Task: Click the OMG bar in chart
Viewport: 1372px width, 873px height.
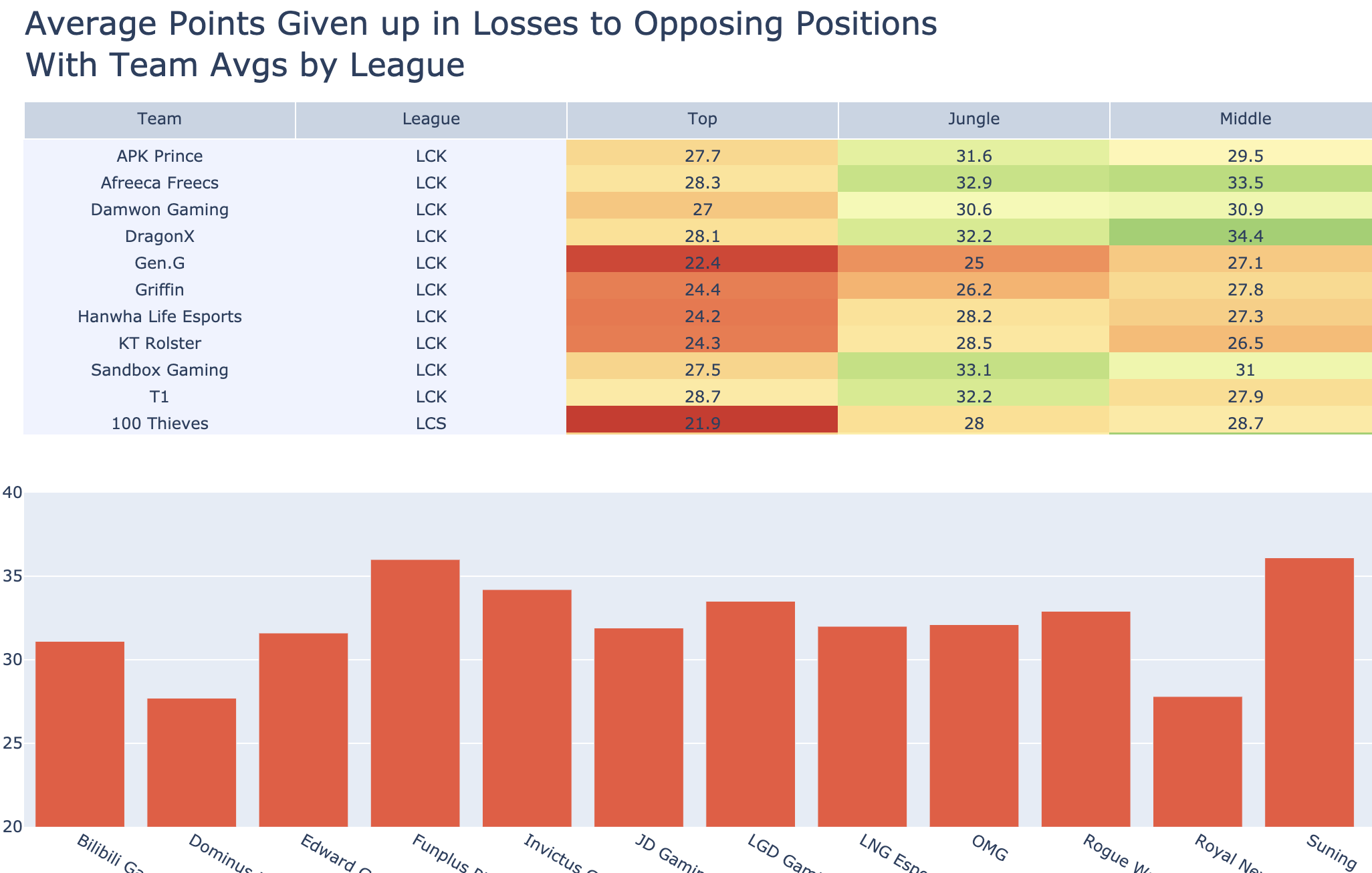Action: point(974,726)
